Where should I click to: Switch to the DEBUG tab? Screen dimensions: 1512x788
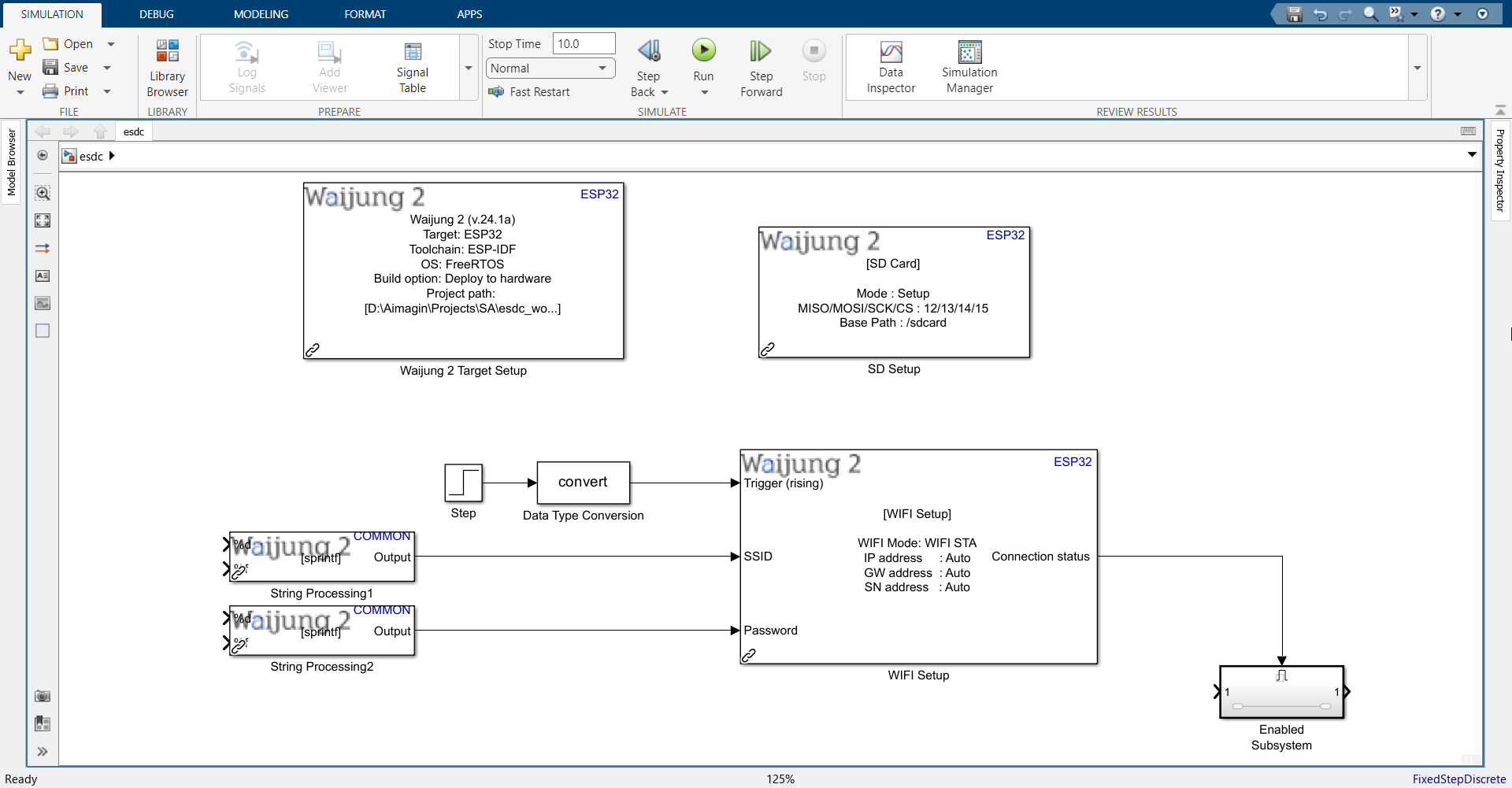[x=157, y=14]
